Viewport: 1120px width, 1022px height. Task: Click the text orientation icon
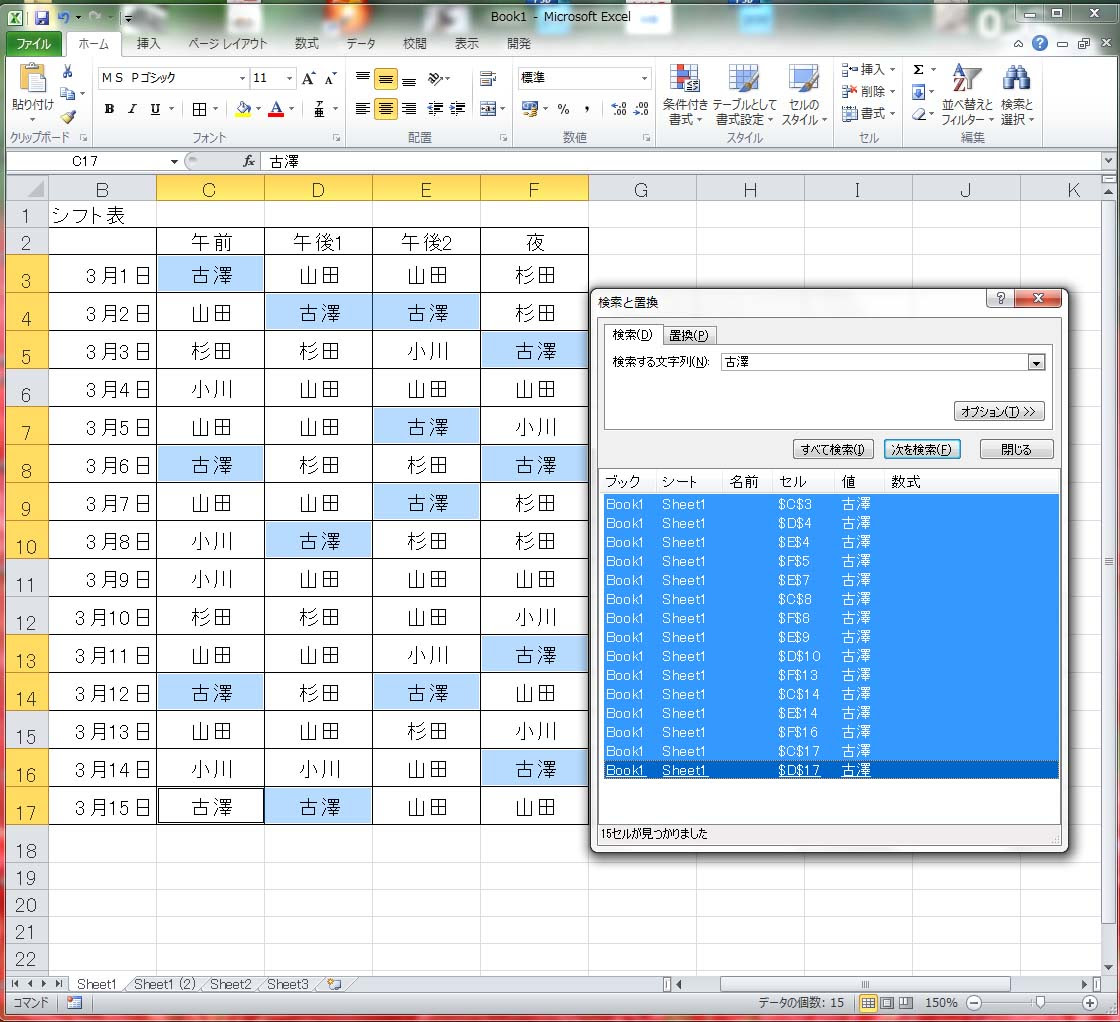436,79
